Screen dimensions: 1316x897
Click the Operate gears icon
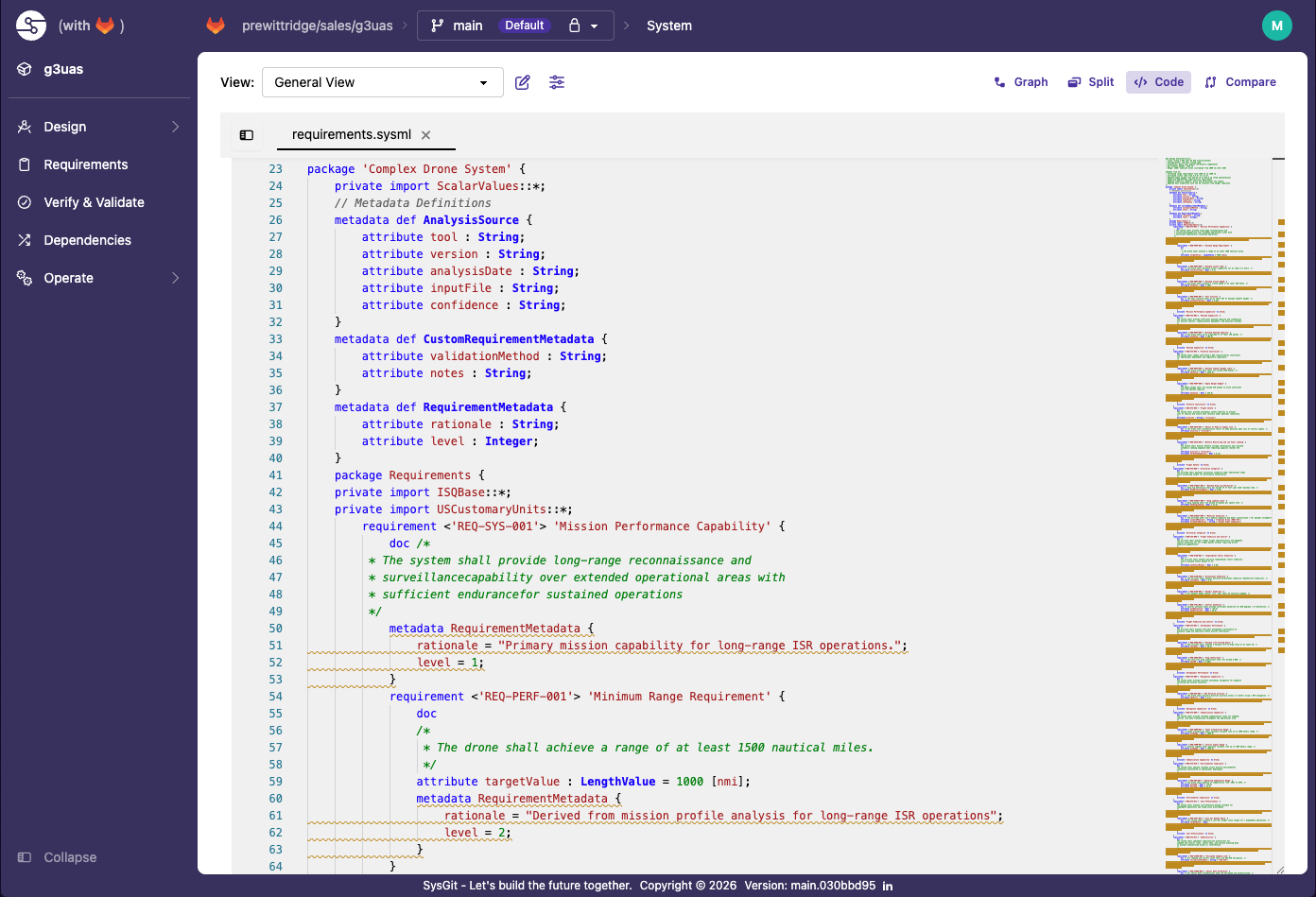pyautogui.click(x=25, y=278)
